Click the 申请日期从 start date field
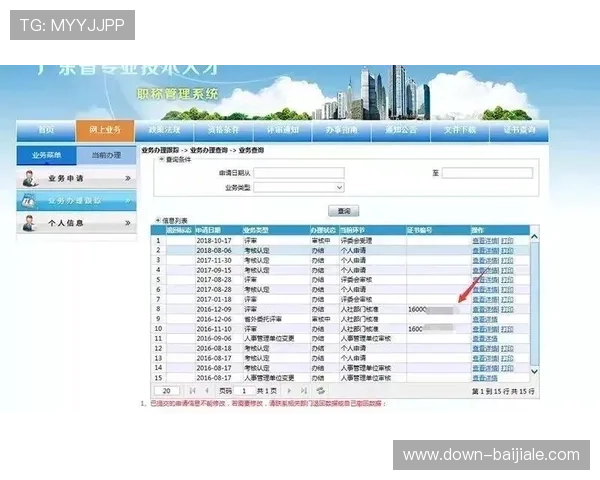 click(x=299, y=173)
